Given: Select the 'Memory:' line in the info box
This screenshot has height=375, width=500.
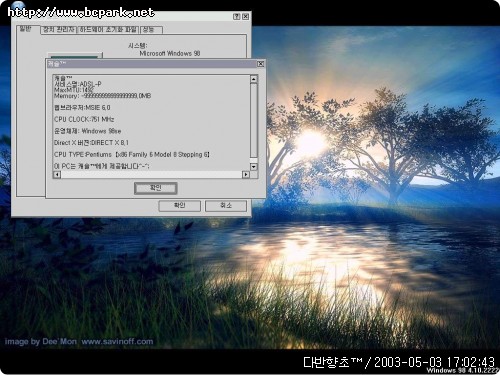Looking at the screenshot, I should 102,96.
